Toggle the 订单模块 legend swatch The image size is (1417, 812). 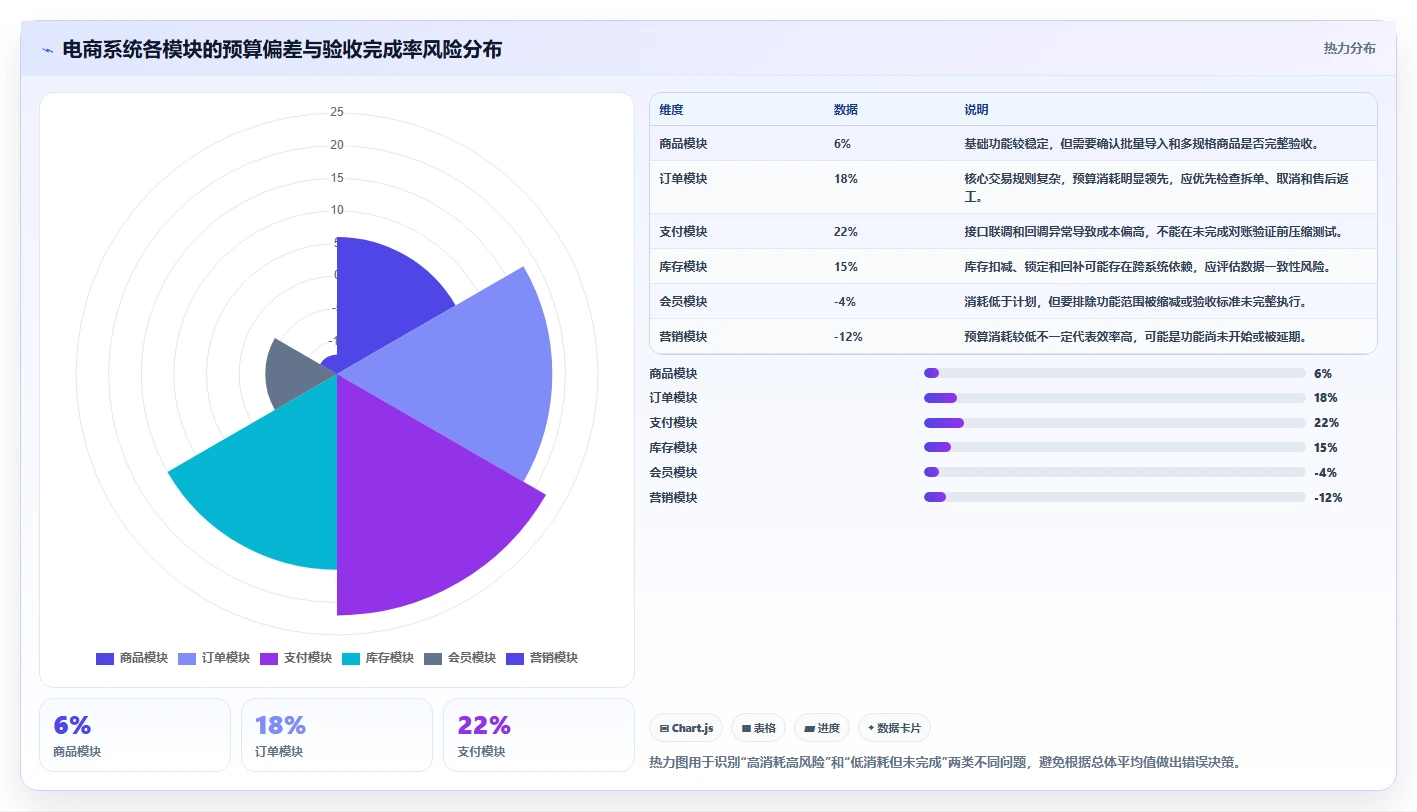tap(187, 658)
